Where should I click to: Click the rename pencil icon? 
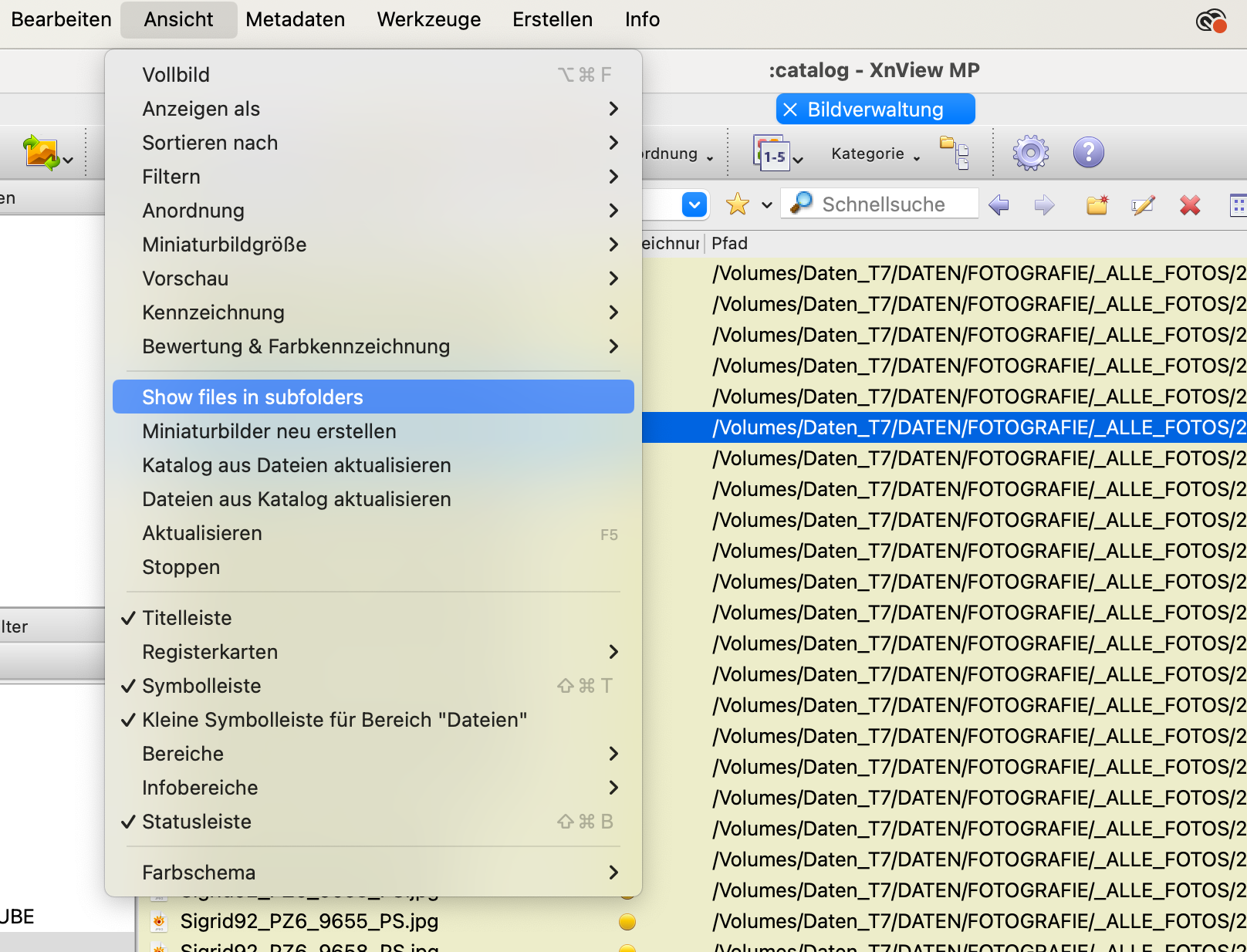pyautogui.click(x=1143, y=205)
